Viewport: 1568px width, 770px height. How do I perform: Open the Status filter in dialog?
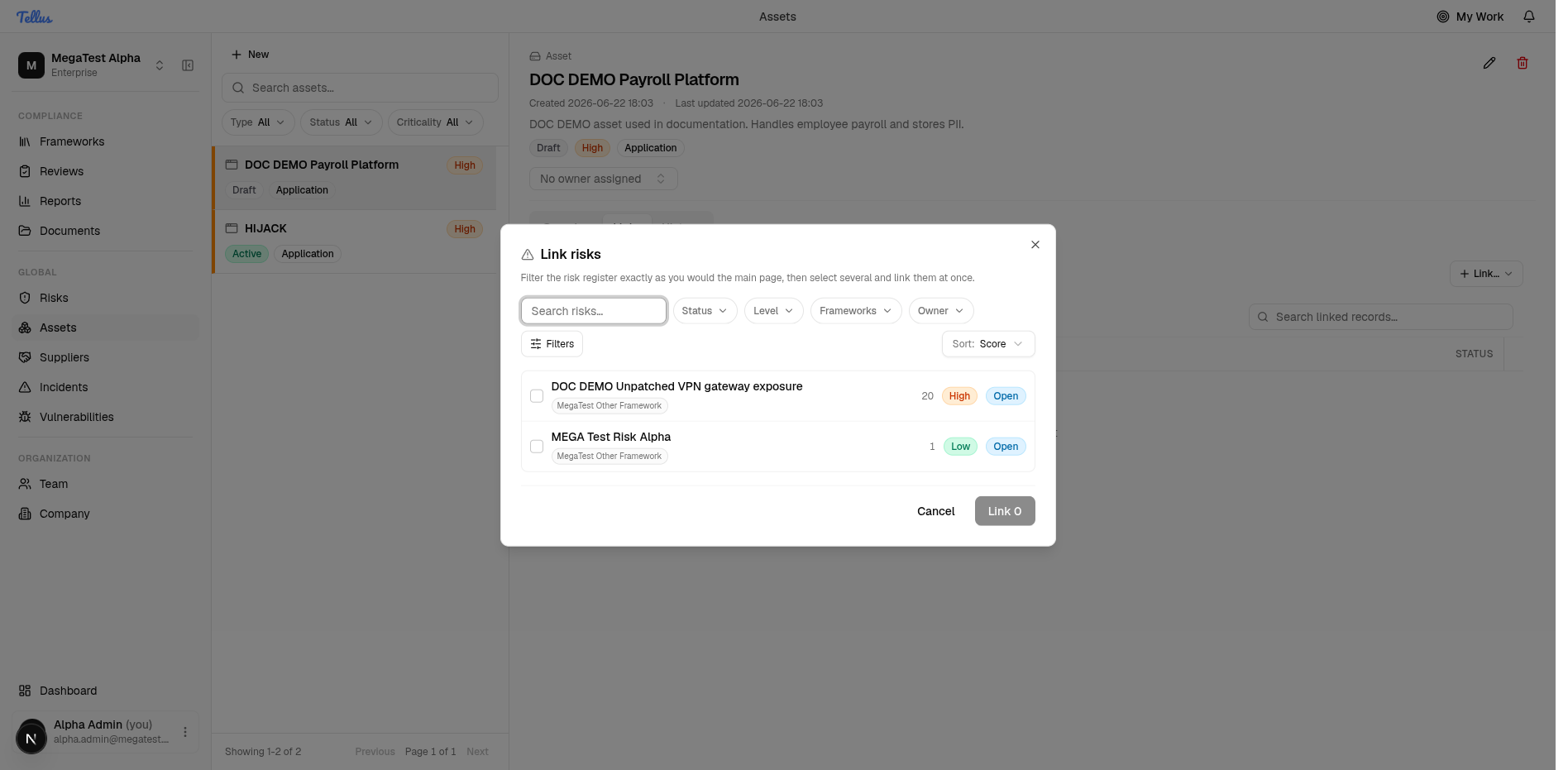pos(705,311)
